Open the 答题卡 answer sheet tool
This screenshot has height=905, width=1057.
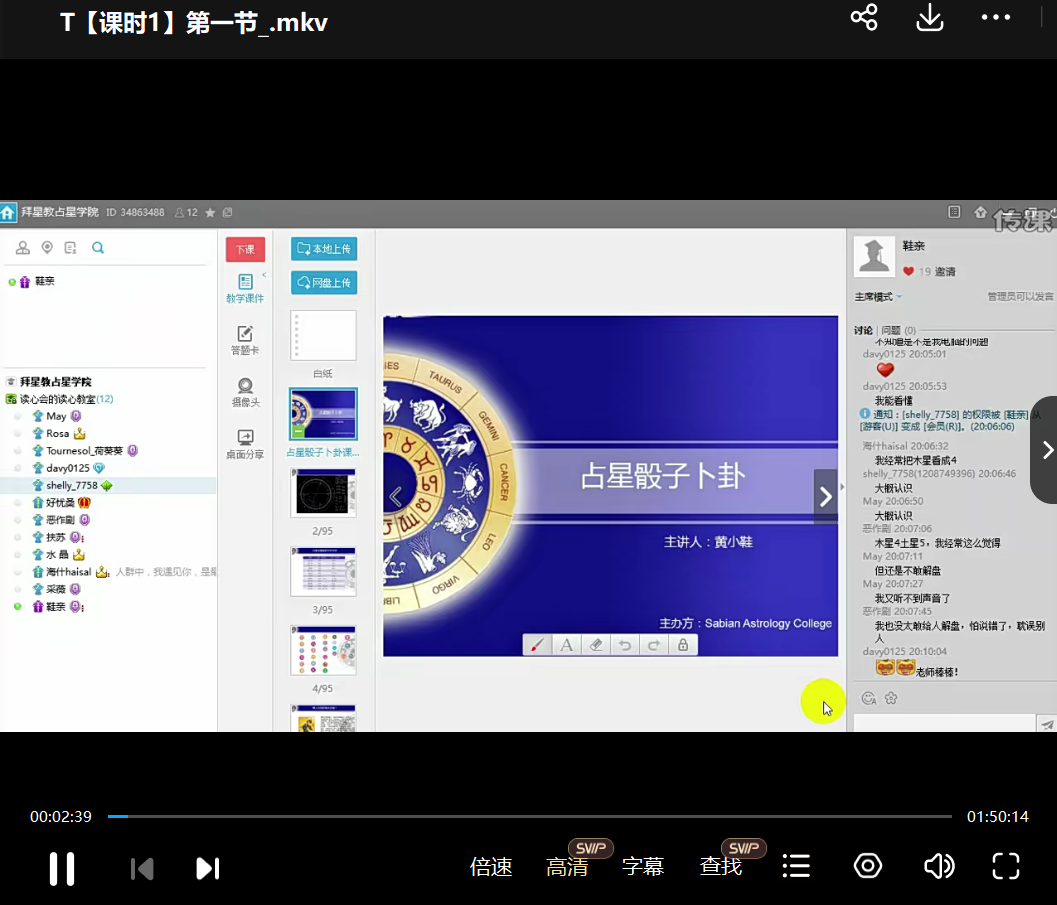(x=245, y=340)
